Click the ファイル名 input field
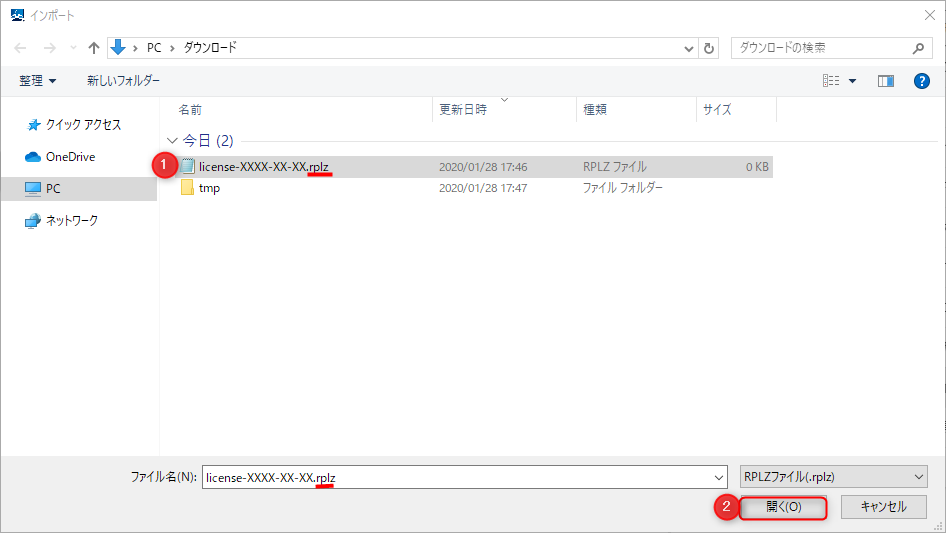The width and height of the screenshot is (946, 533). click(460, 478)
